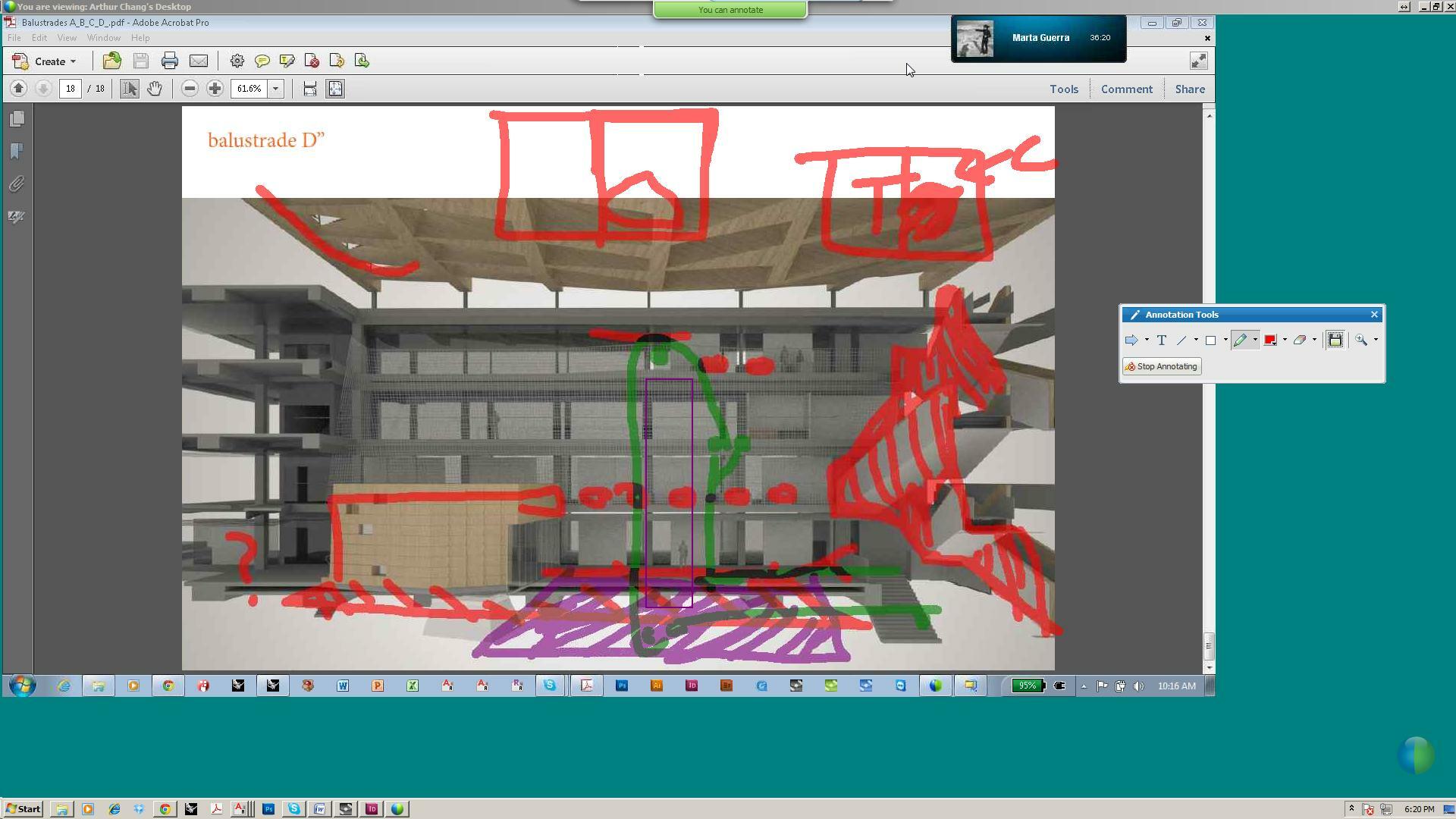Open the Share pane
1456x819 pixels.
[1190, 89]
